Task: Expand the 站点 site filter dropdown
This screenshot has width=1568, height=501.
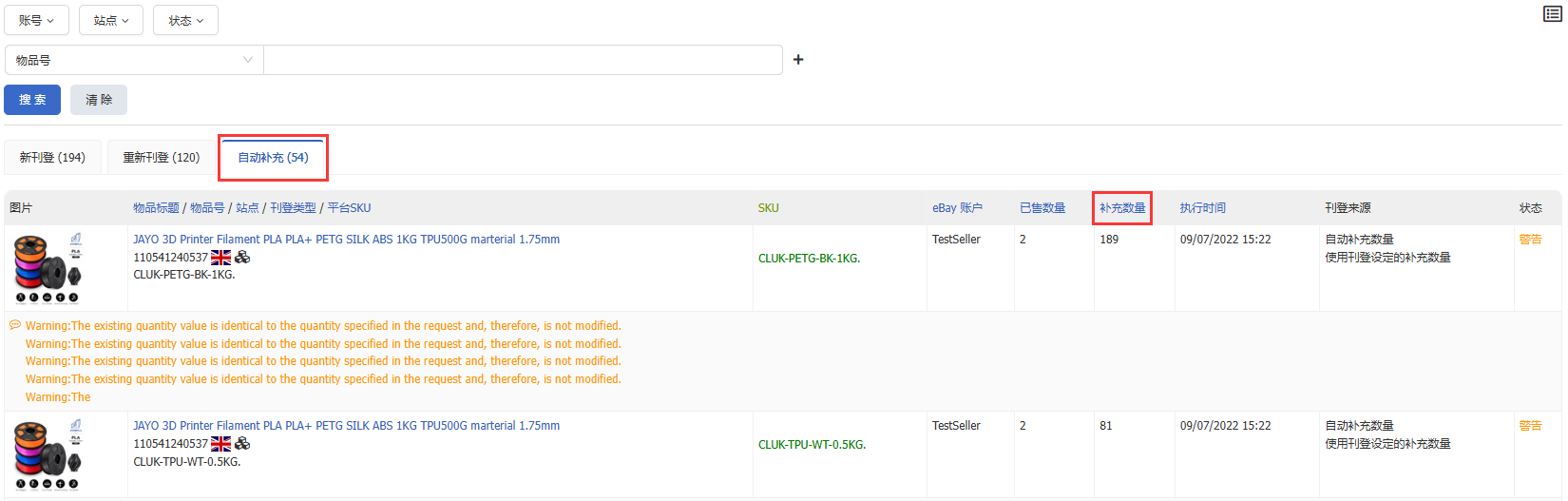Action: coord(111,20)
